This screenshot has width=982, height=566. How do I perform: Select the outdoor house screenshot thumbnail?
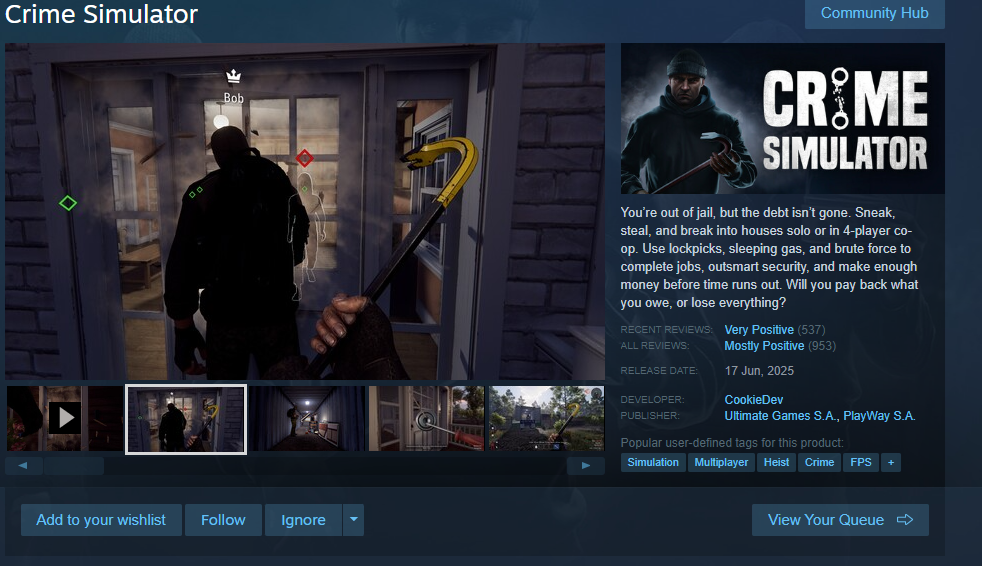pos(546,418)
